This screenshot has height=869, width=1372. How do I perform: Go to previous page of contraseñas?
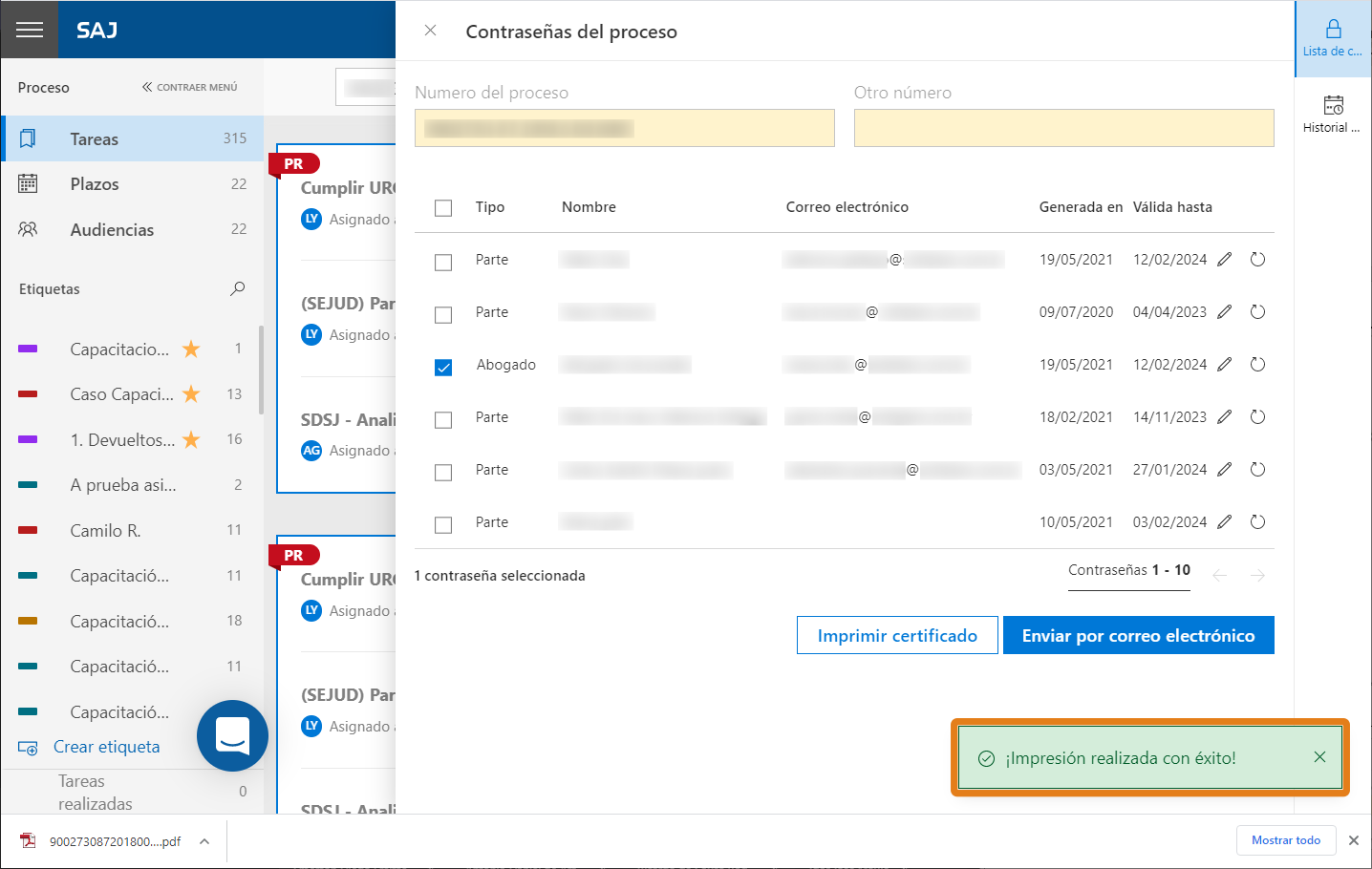pyautogui.click(x=1219, y=576)
